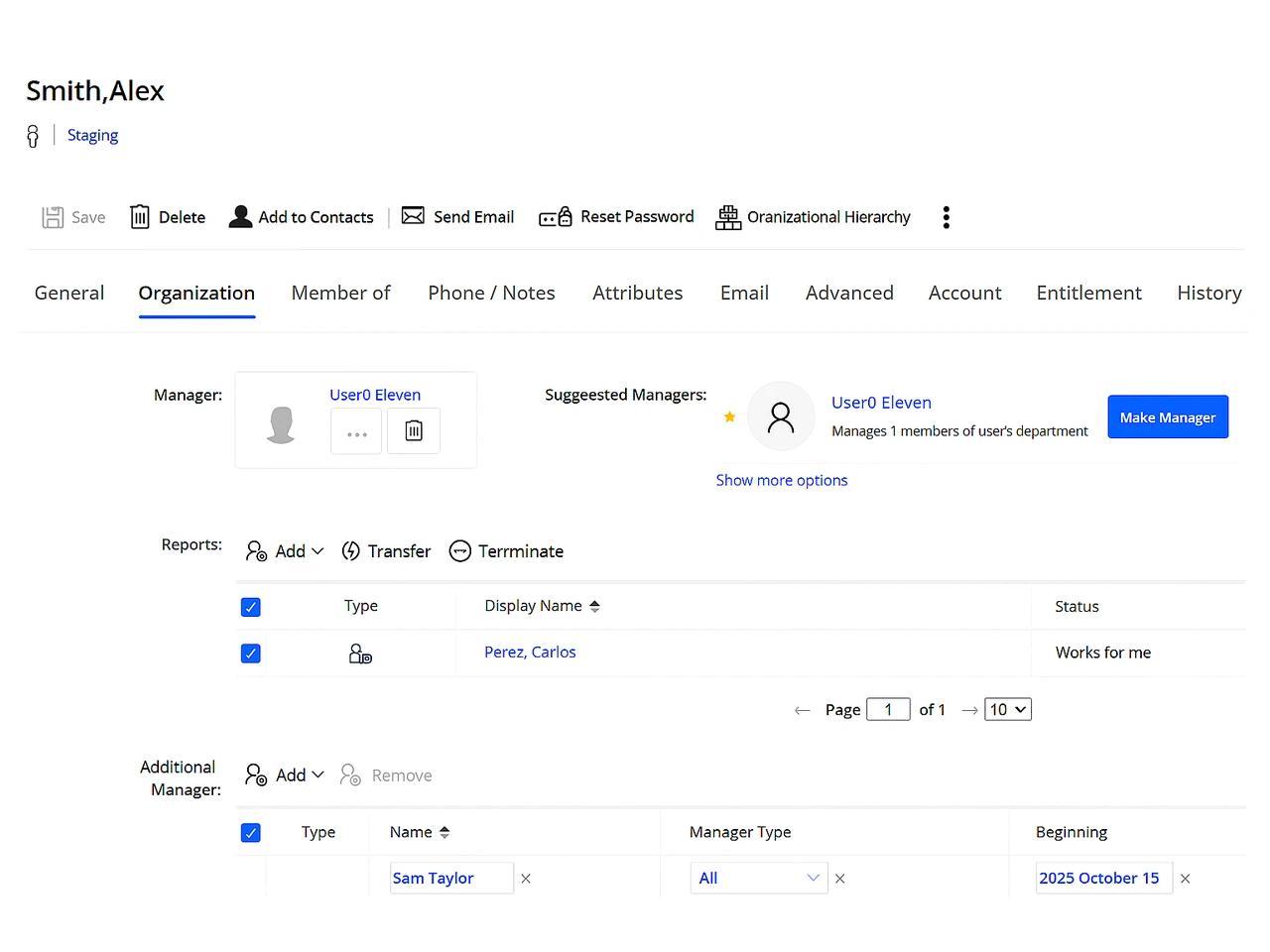1270x952 pixels.
Task: Click the manager's three-dot browse button
Action: pyautogui.click(x=356, y=431)
